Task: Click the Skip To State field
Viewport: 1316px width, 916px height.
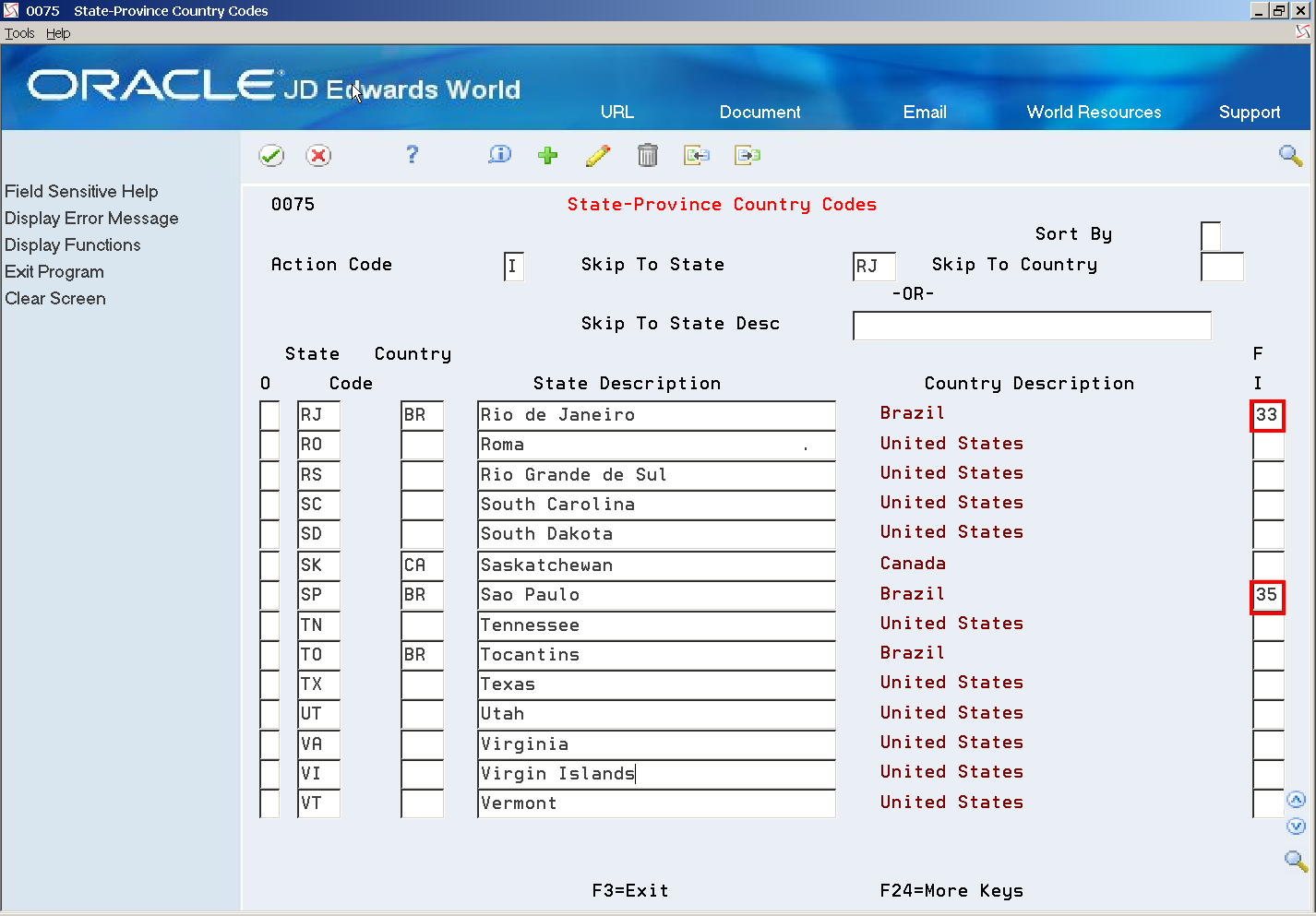Action: point(874,267)
